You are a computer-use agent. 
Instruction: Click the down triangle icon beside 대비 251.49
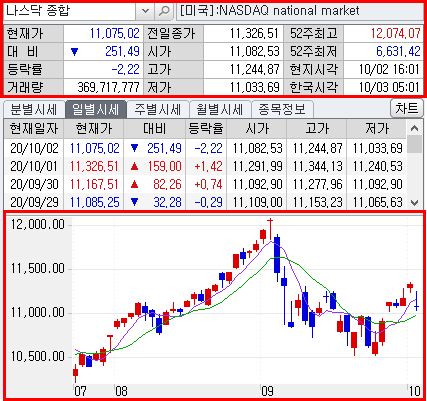74,52
